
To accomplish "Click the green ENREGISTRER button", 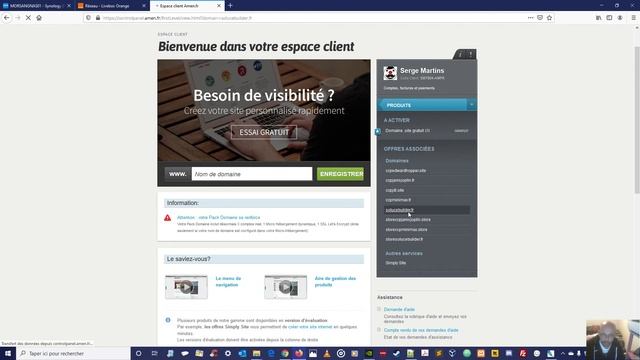I will click(340, 174).
